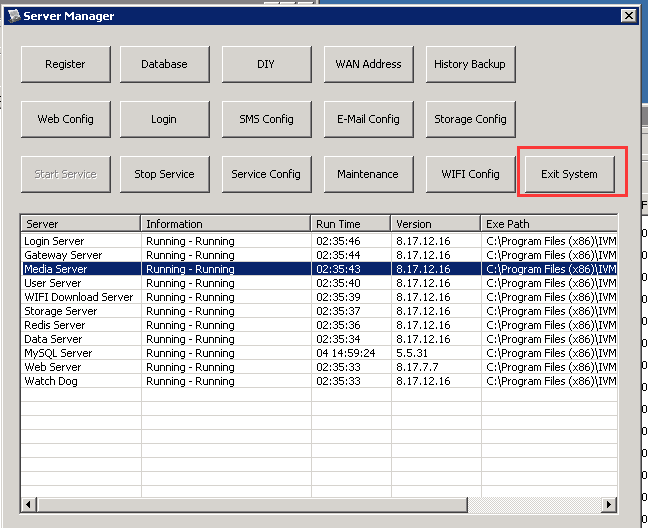Select the User Server row
Viewport: 648px width, 528px height.
tap(319, 283)
